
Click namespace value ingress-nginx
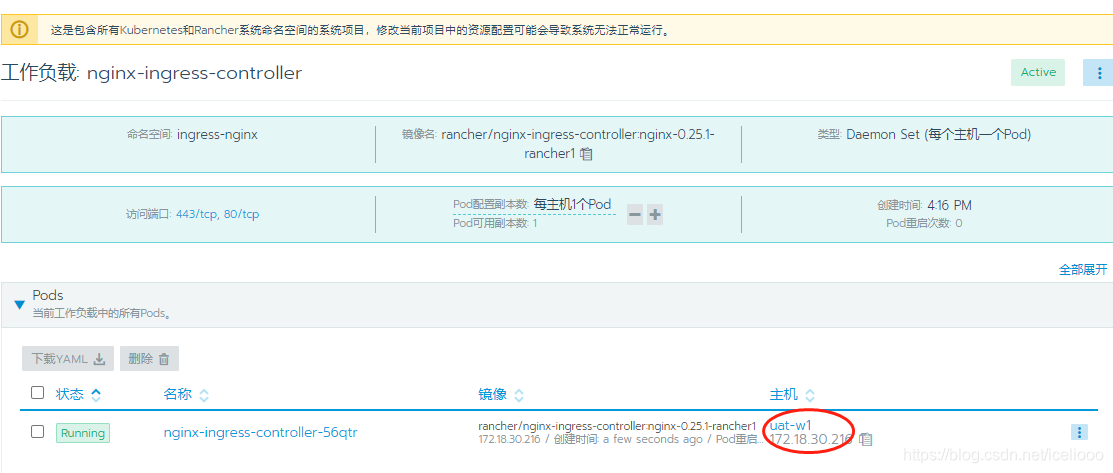click(x=217, y=134)
